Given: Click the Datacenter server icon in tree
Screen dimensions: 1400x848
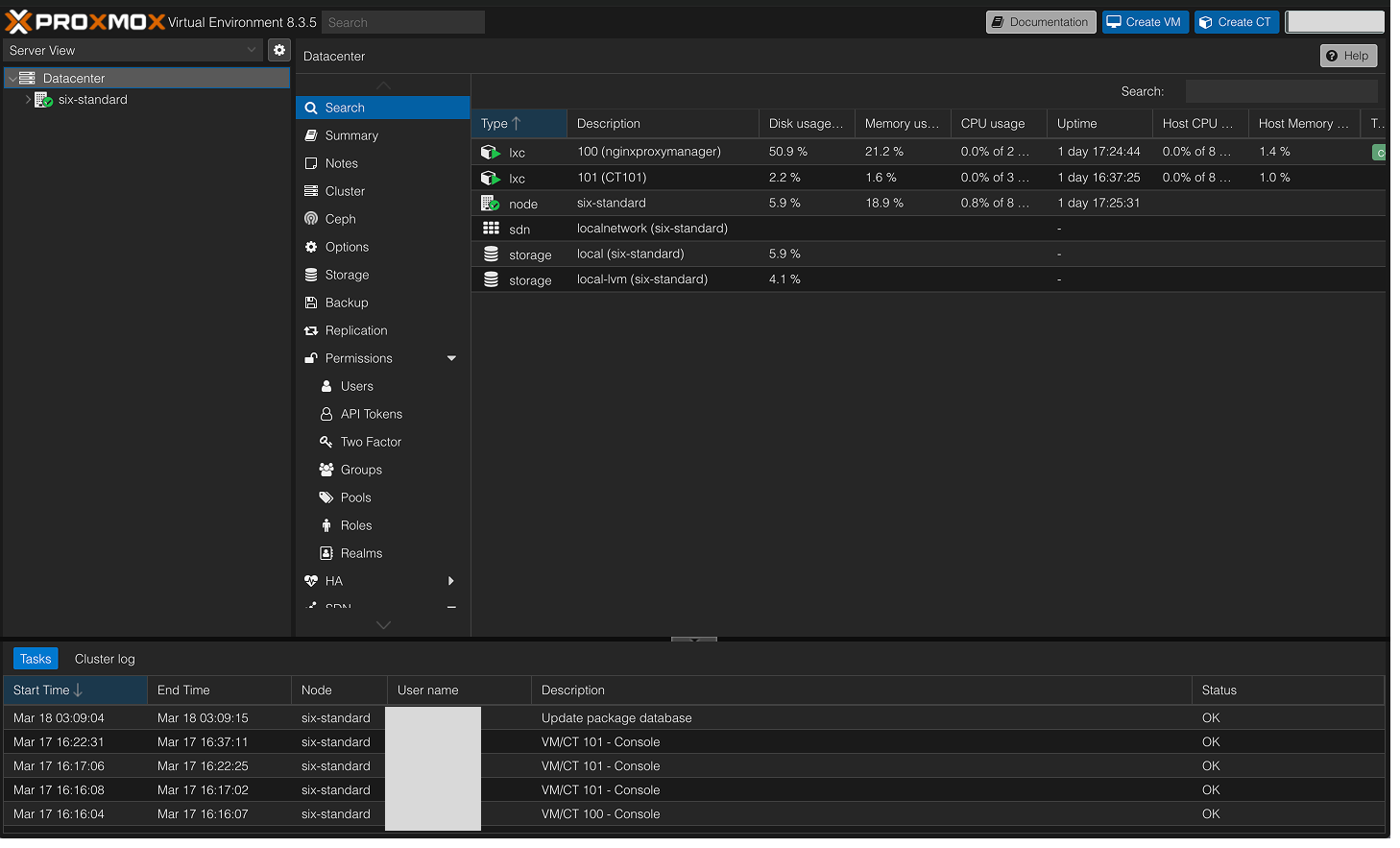Looking at the screenshot, I should (28, 78).
